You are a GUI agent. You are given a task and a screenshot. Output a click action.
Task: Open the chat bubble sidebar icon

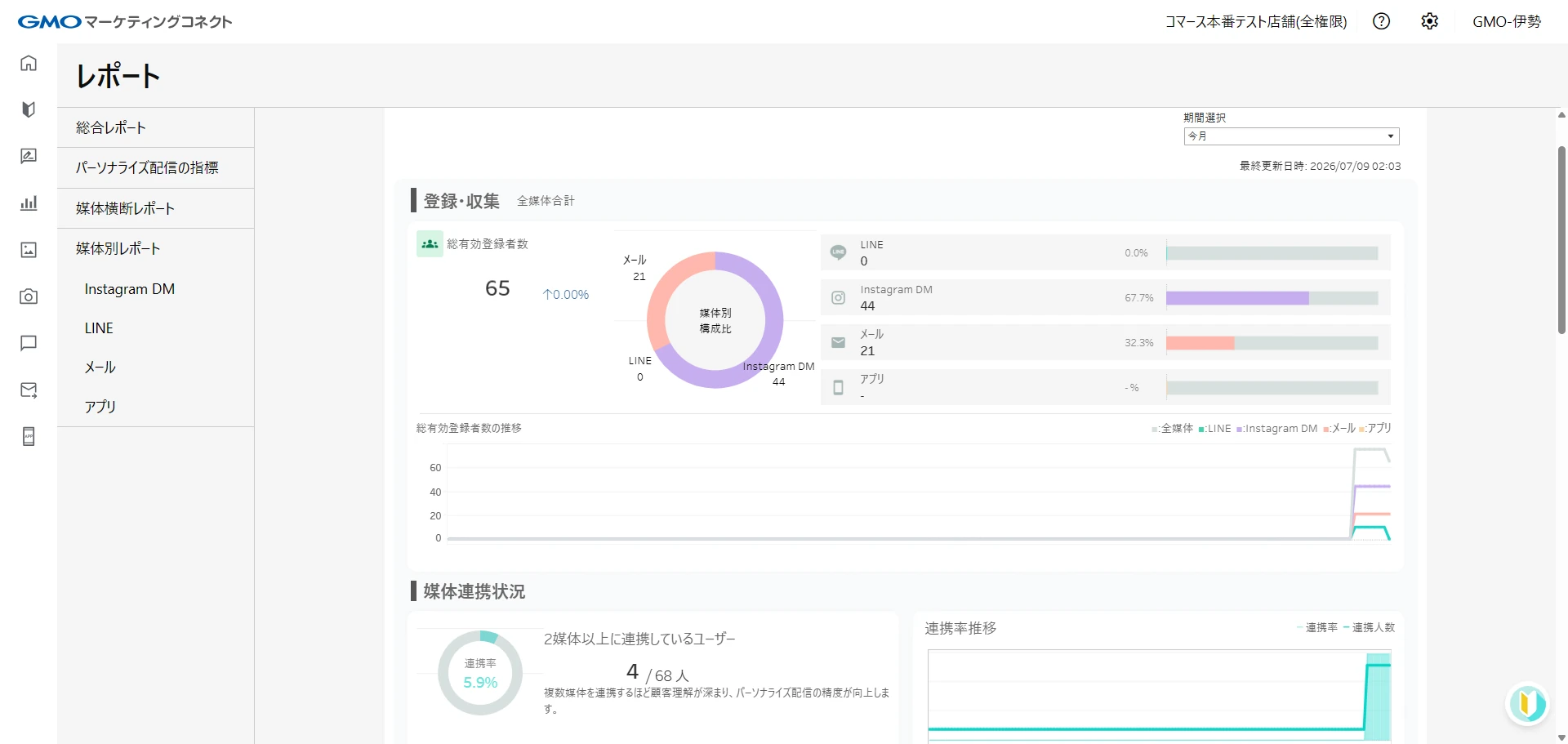click(x=29, y=343)
